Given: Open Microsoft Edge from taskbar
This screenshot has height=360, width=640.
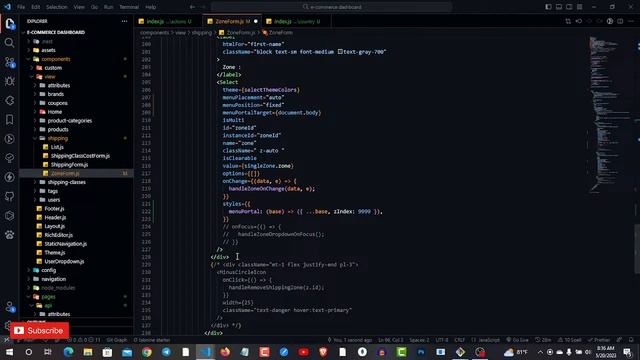Looking at the screenshot, I should click(x=68, y=352).
